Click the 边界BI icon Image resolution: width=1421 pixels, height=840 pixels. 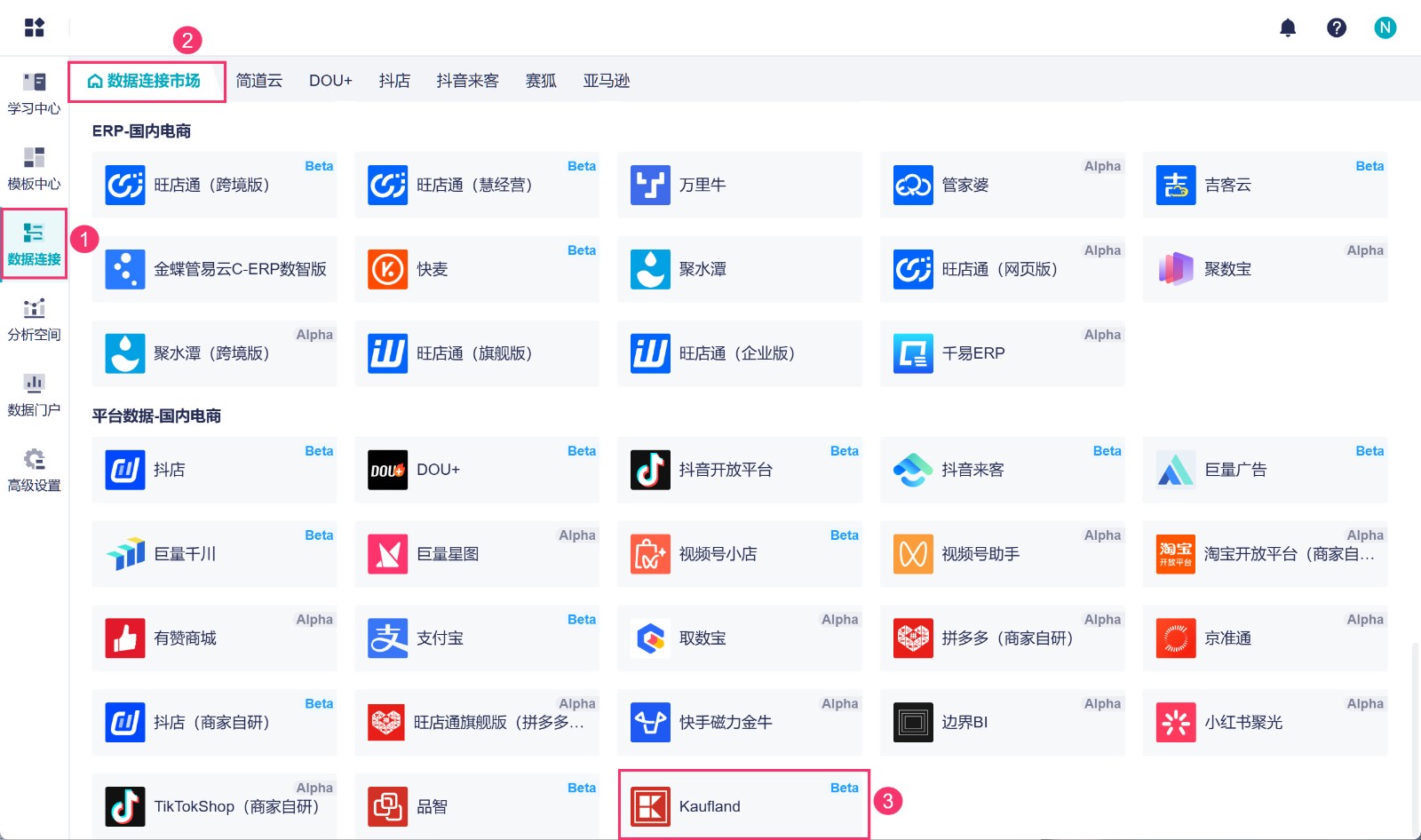[913, 723]
